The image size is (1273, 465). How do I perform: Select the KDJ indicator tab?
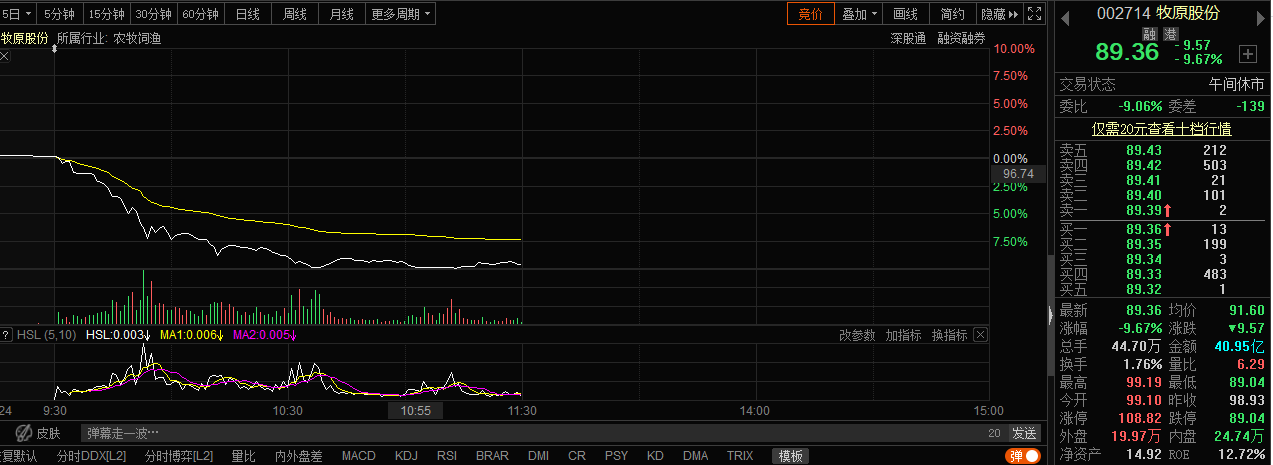pos(406,456)
